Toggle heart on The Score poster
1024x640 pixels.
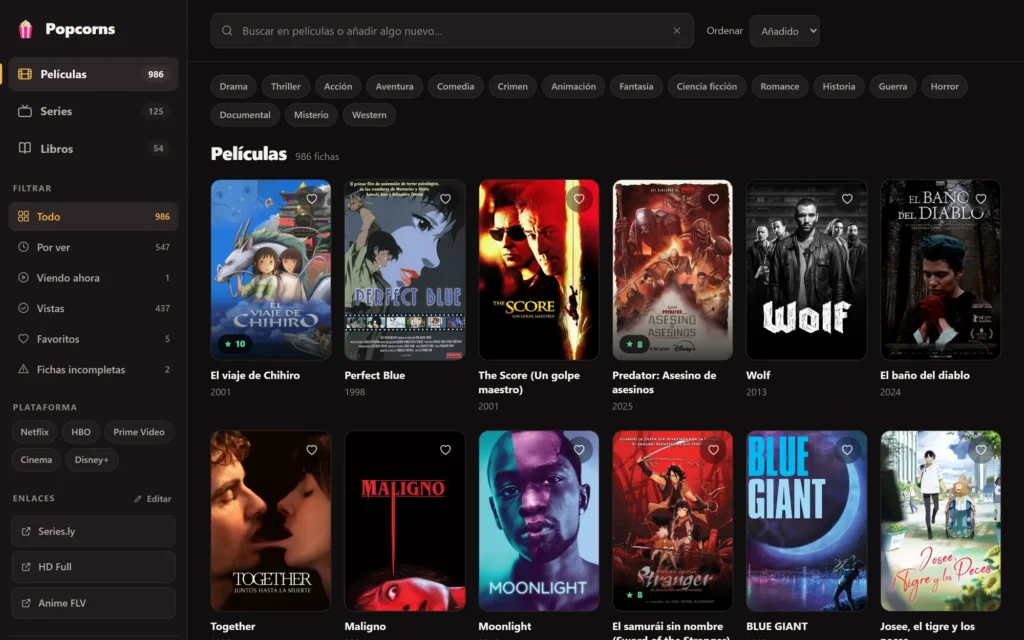579,199
